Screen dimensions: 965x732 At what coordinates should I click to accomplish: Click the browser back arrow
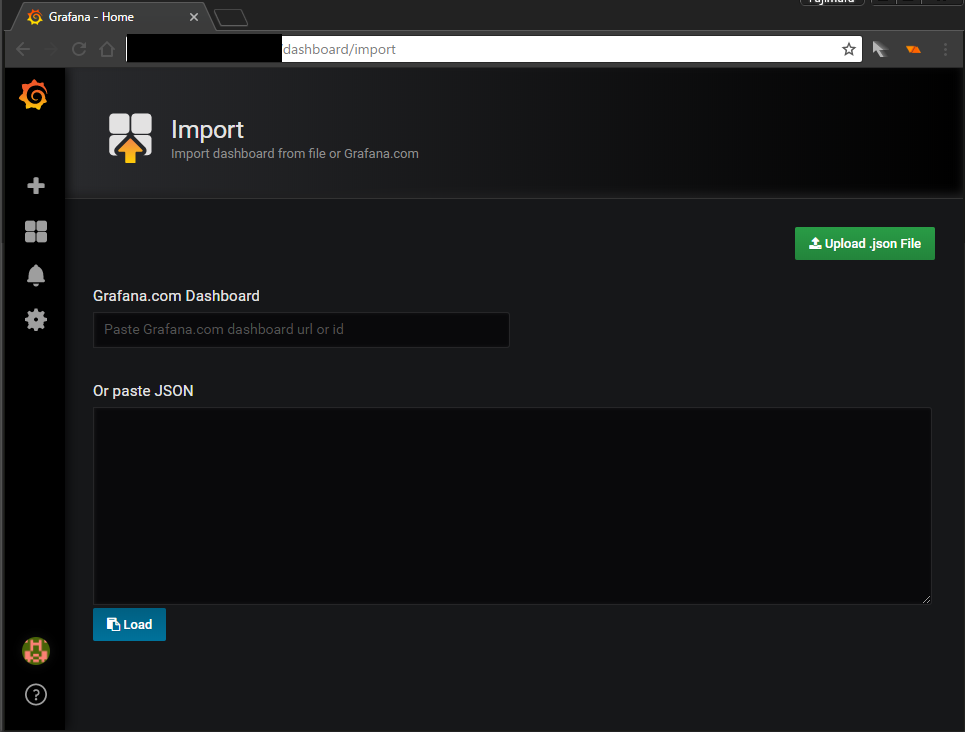coord(23,49)
